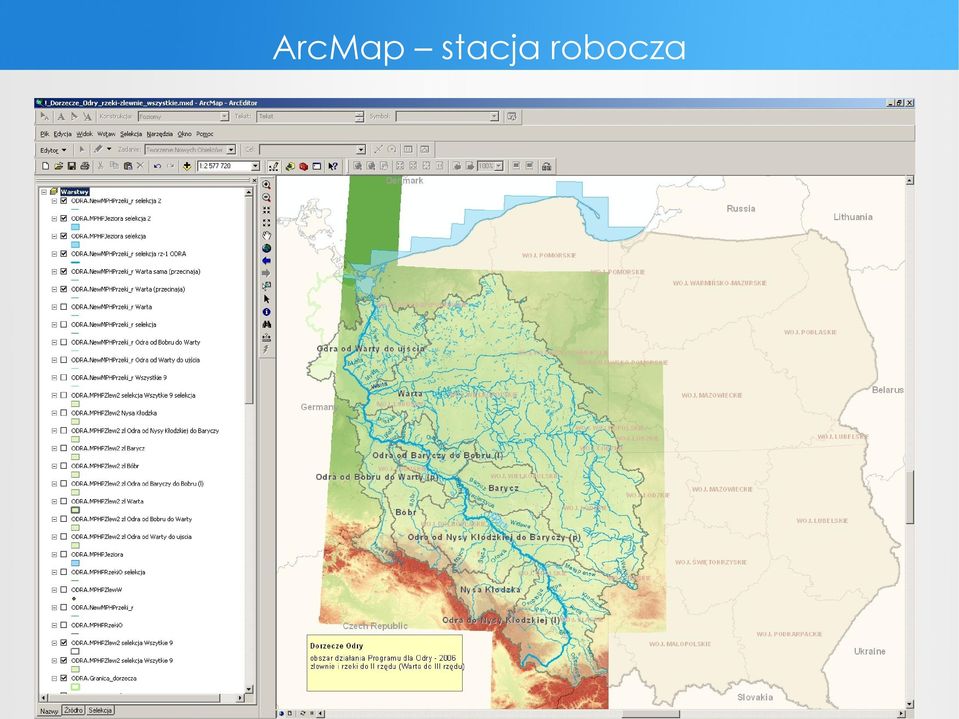Pick the Select Elements arrow tool
Viewport: 959px width, 719px height.
click(x=267, y=299)
